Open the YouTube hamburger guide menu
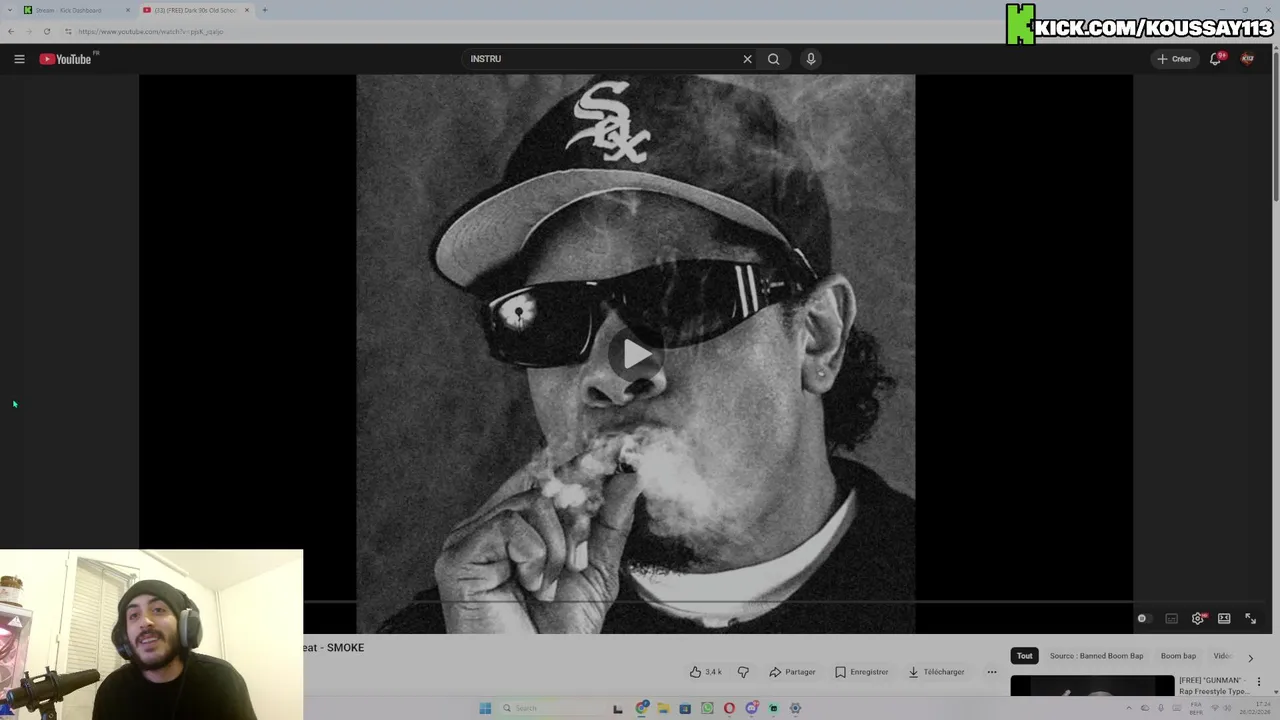 [19, 59]
